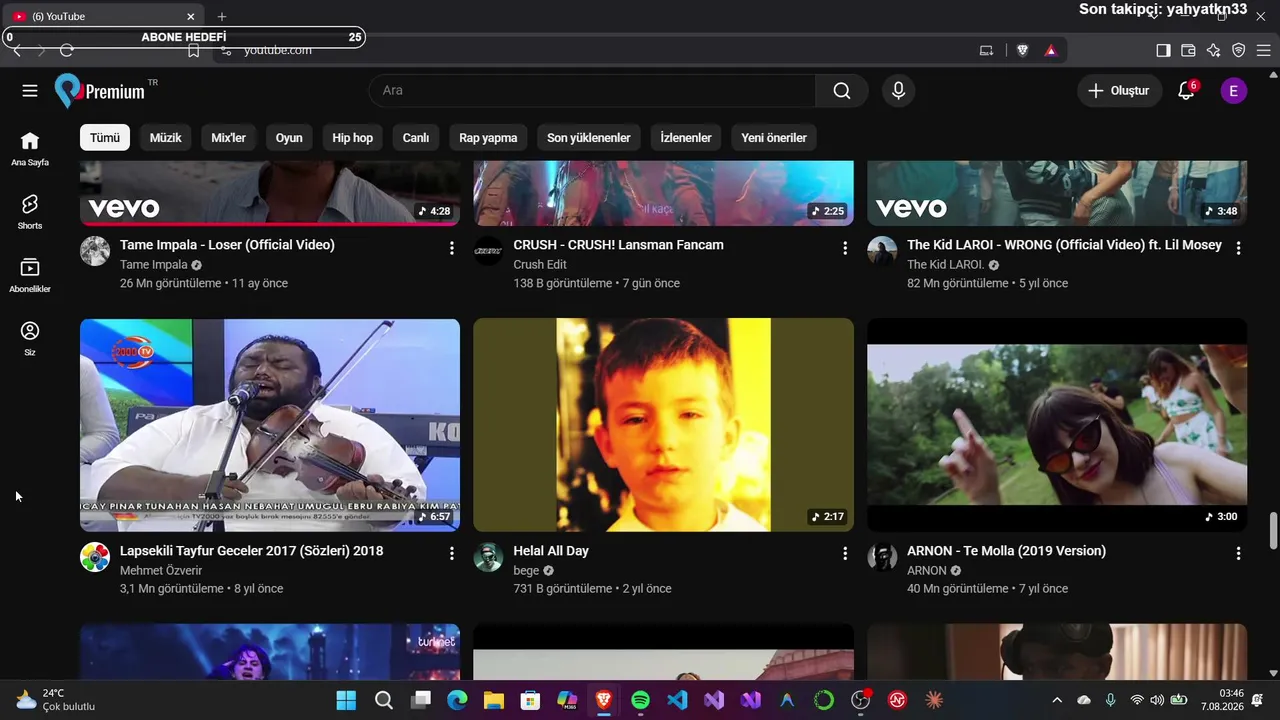Select the Hip hop filter chip

(353, 138)
